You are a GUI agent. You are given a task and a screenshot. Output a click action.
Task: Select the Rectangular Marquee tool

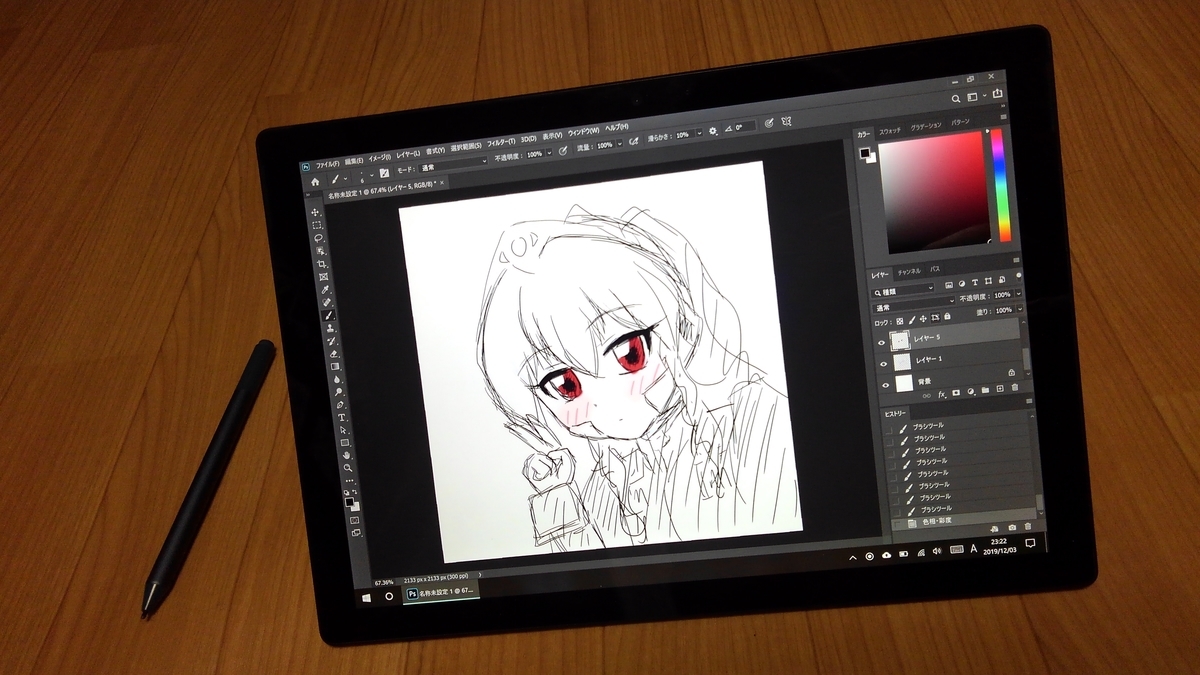click(x=317, y=225)
